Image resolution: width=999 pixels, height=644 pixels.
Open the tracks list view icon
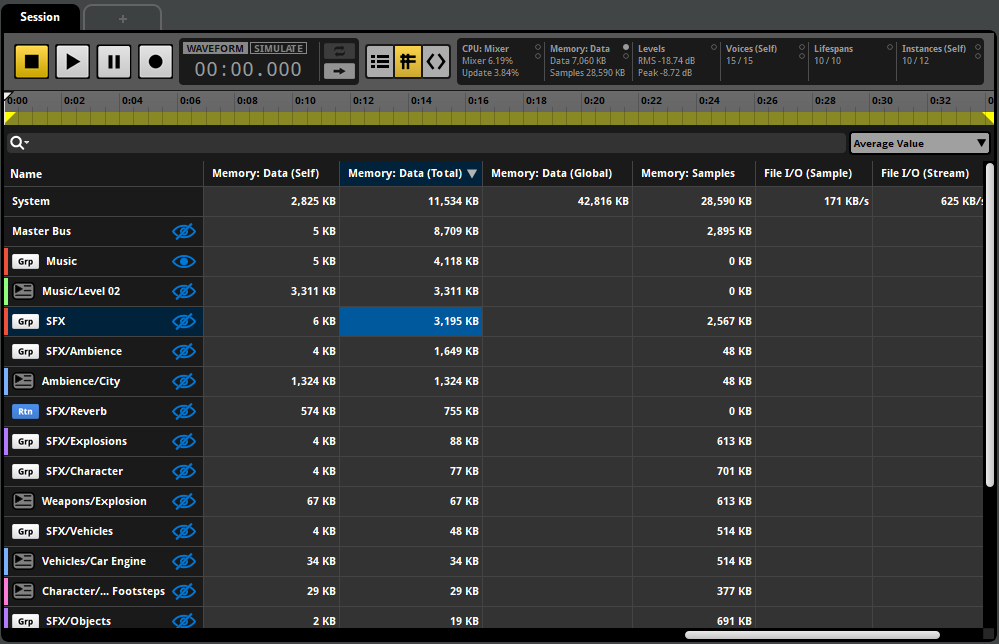click(380, 61)
